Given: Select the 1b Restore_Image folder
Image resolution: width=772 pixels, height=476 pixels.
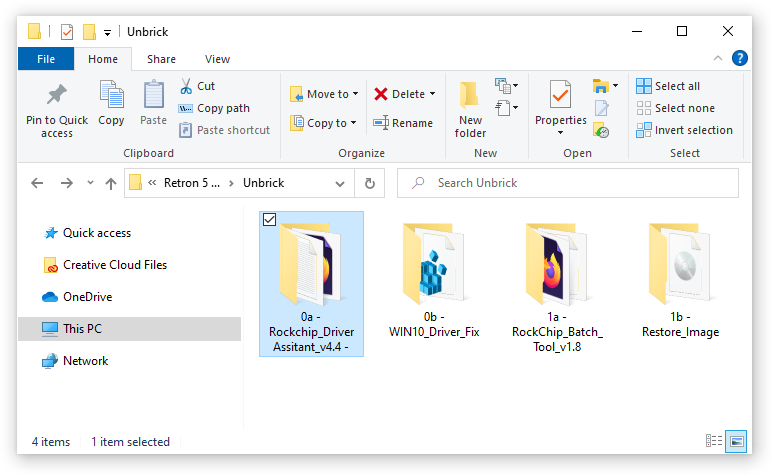Looking at the screenshot, I should tap(680, 281).
